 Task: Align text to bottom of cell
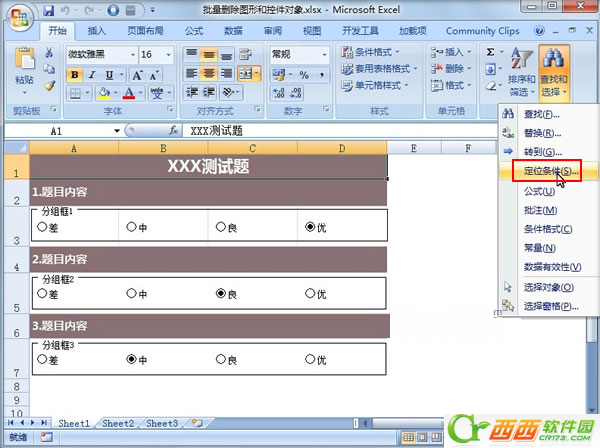tap(226, 55)
